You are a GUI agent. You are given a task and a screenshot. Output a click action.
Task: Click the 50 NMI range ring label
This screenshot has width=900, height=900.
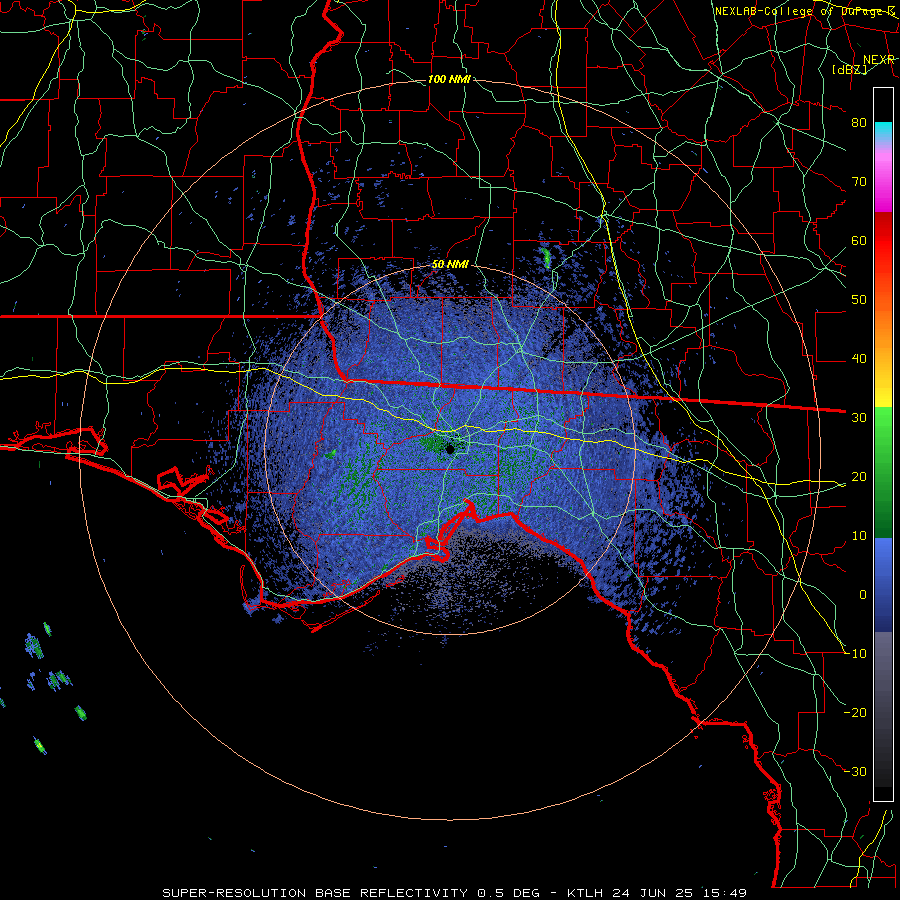(x=450, y=265)
